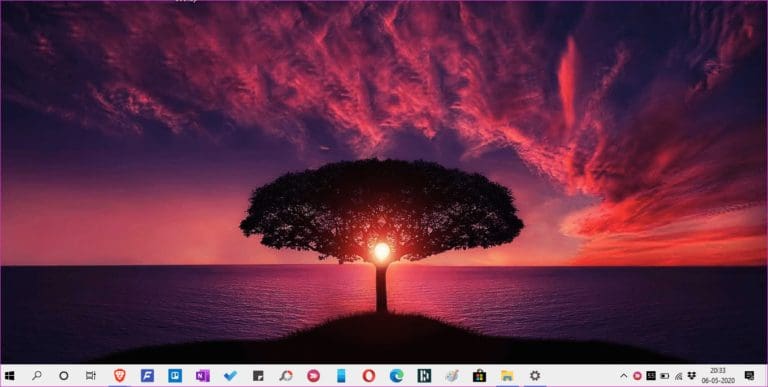Launch Microsoft Edge from taskbar

(396, 376)
